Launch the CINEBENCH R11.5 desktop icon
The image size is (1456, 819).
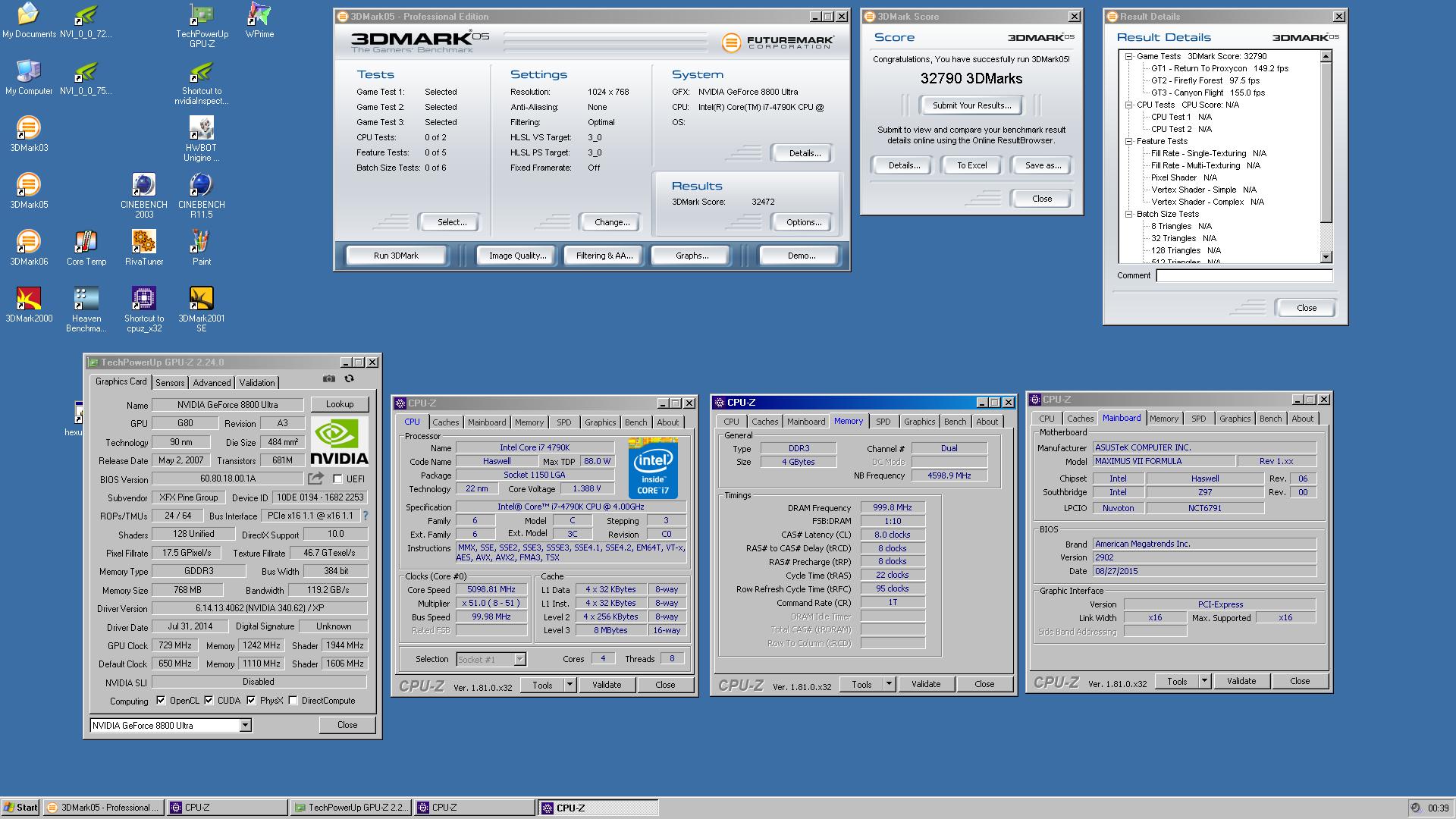pyautogui.click(x=202, y=196)
